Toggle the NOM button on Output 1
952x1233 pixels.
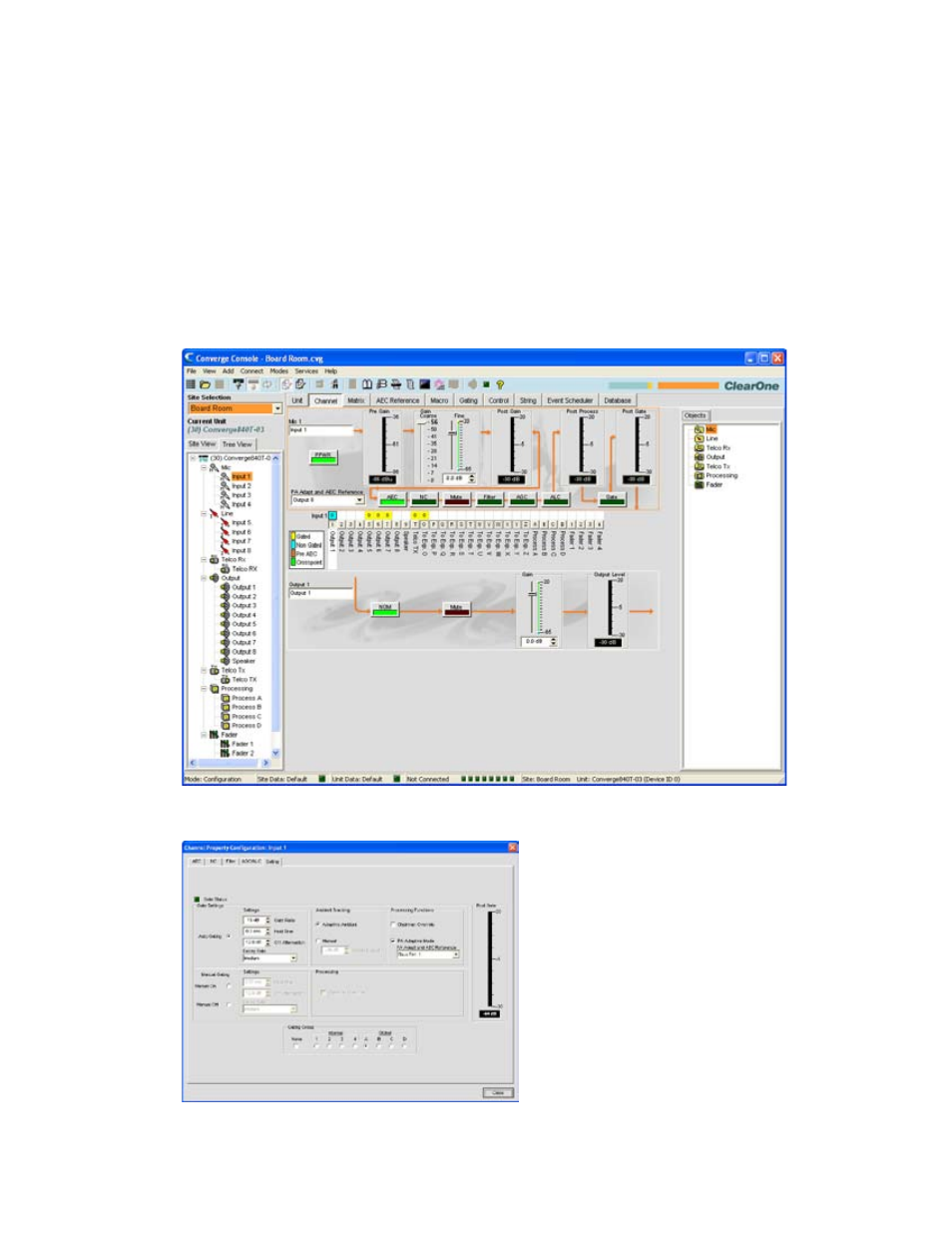coord(384,608)
